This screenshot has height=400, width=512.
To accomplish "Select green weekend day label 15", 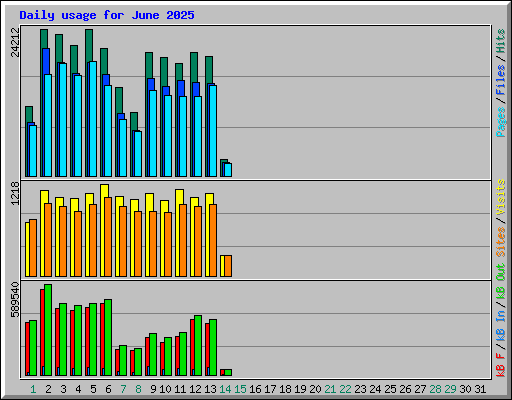I will pyautogui.click(x=240, y=389).
